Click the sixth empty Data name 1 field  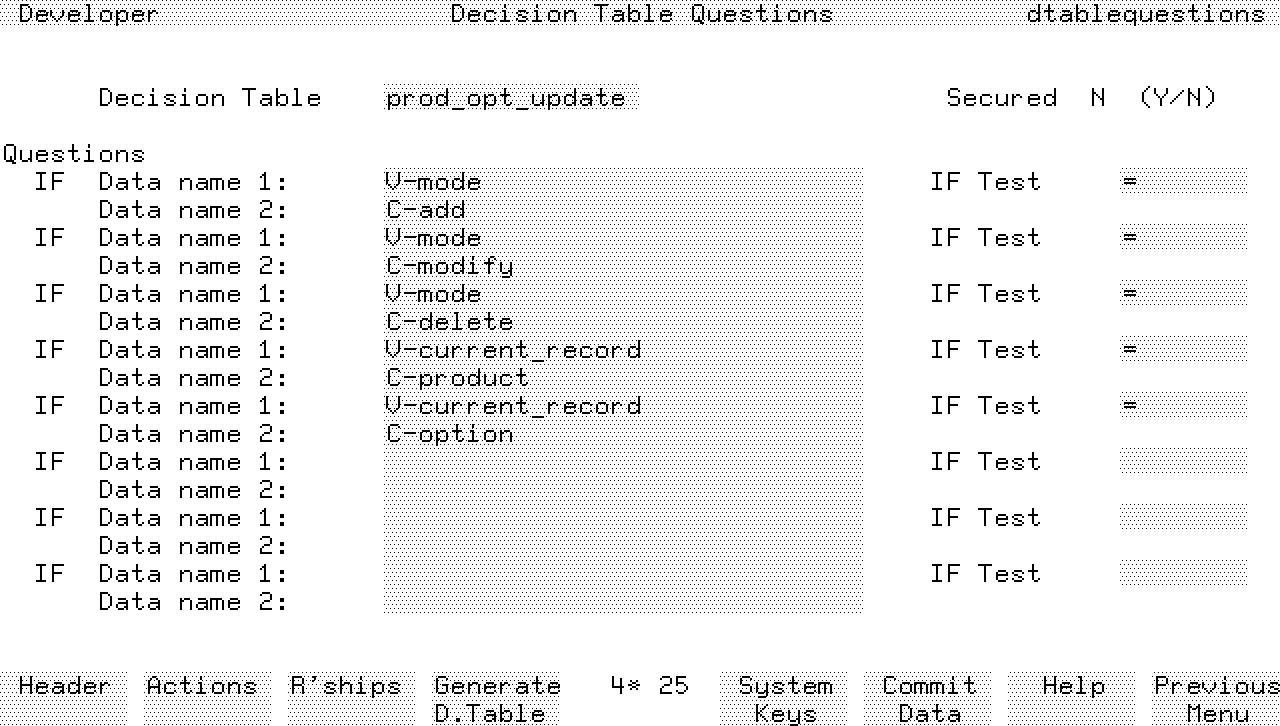pyautogui.click(x=622, y=462)
